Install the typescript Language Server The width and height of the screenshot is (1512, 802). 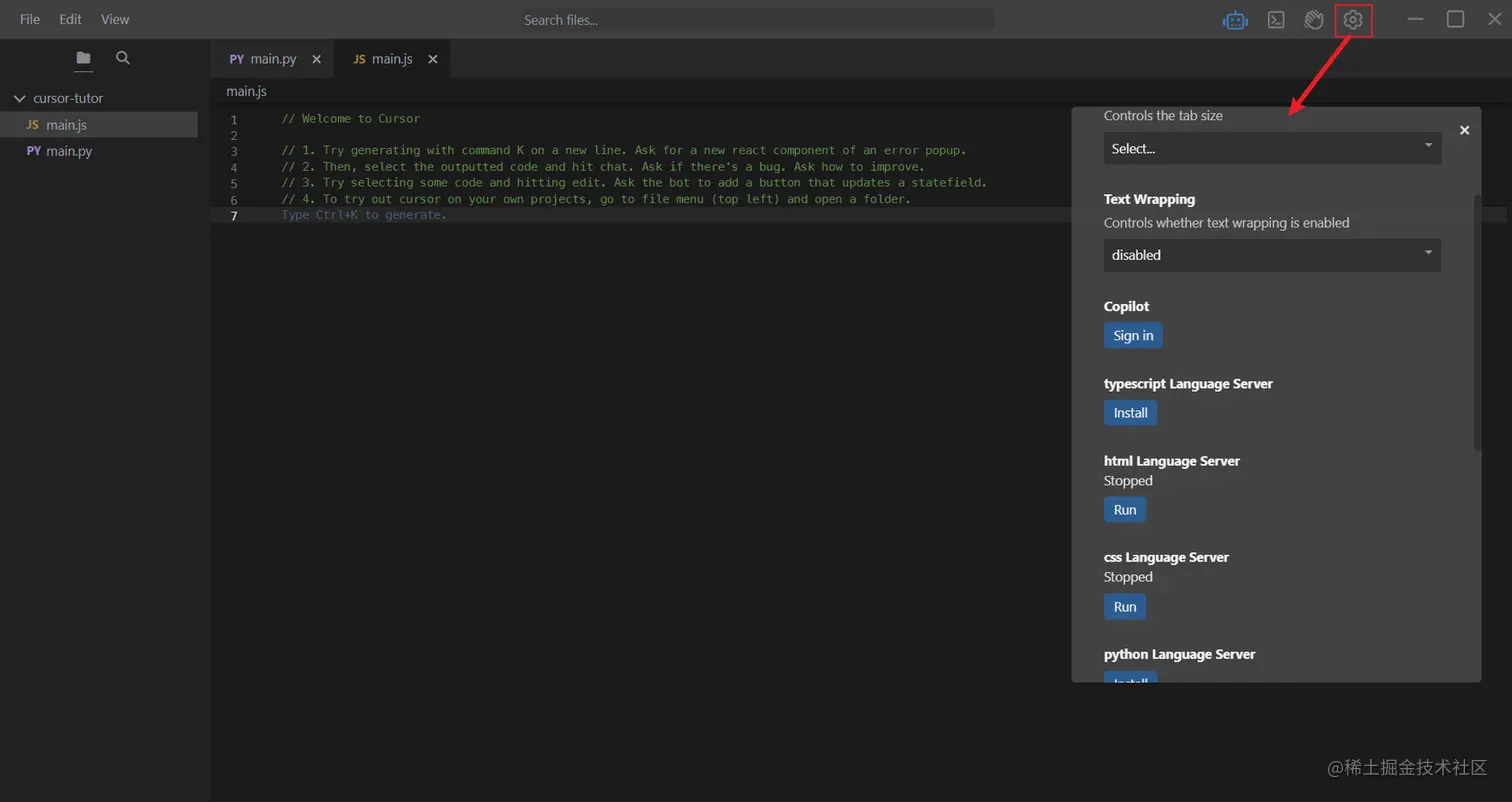(x=1130, y=413)
